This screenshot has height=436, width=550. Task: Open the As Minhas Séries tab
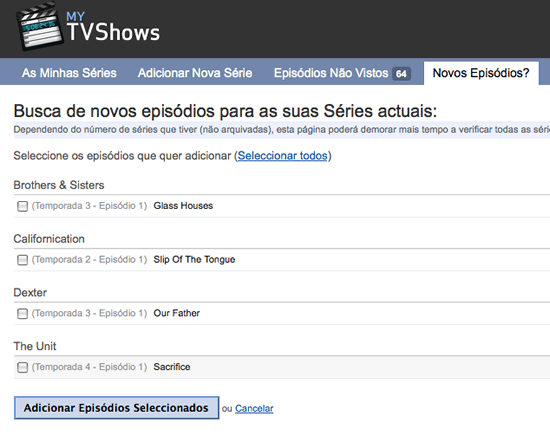(x=69, y=73)
